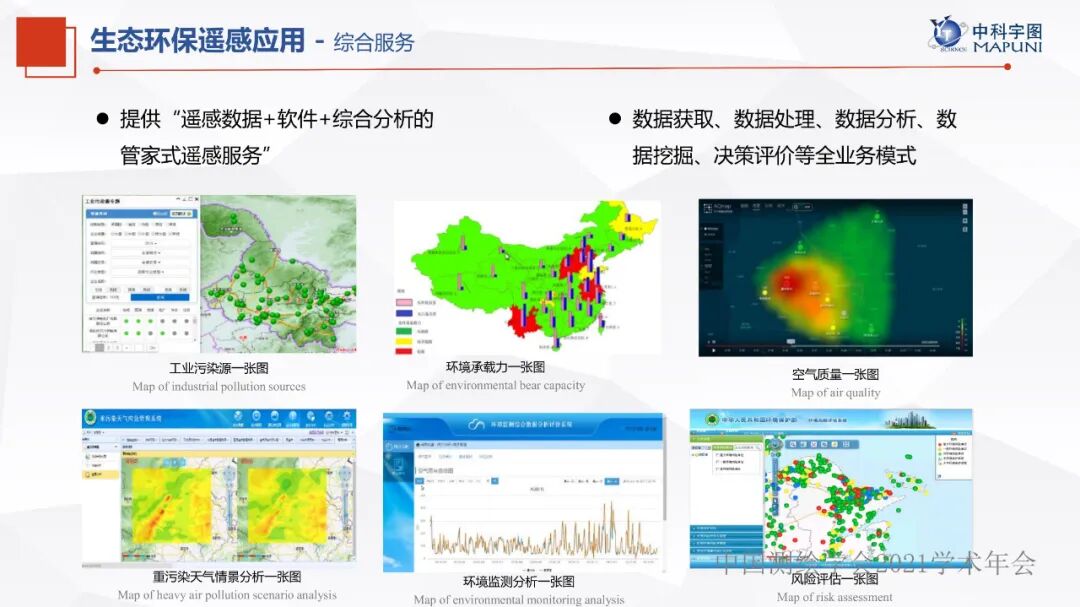Click the bullet text starting with 数据获取、数据处理
This screenshot has width=1080, height=607.
794,137
